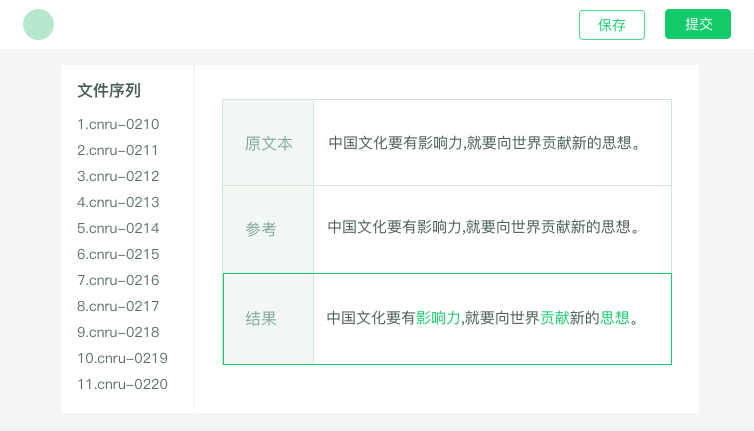The height and width of the screenshot is (431, 754).
Task: Submit with the 提交 button
Action: point(698,24)
